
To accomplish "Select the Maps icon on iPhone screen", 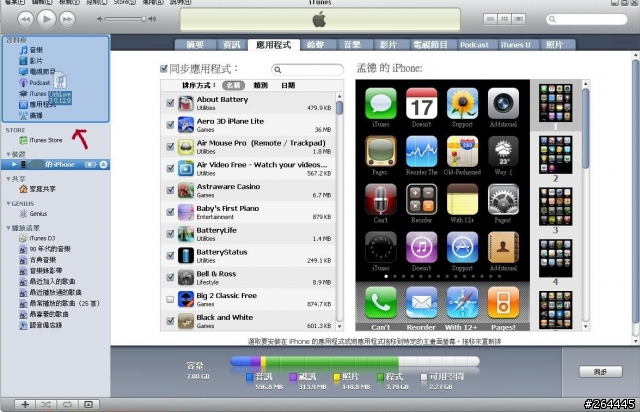I will (x=462, y=151).
